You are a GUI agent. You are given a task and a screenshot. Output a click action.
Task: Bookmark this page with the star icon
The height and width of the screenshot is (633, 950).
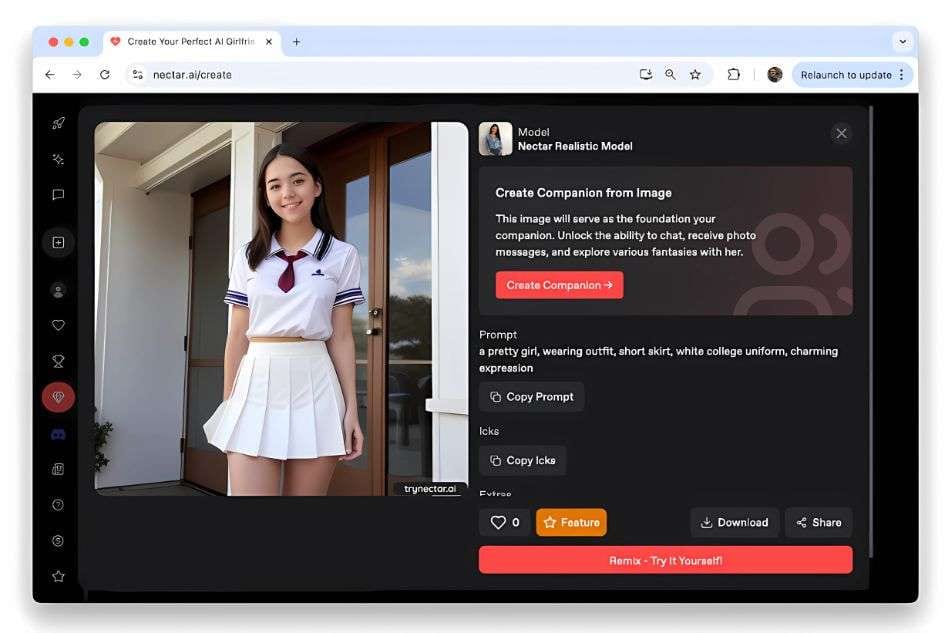point(695,75)
